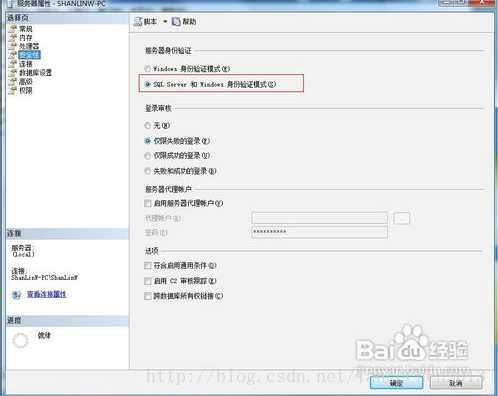
Task: Select the 处理器 page icon
Action: coord(13,46)
